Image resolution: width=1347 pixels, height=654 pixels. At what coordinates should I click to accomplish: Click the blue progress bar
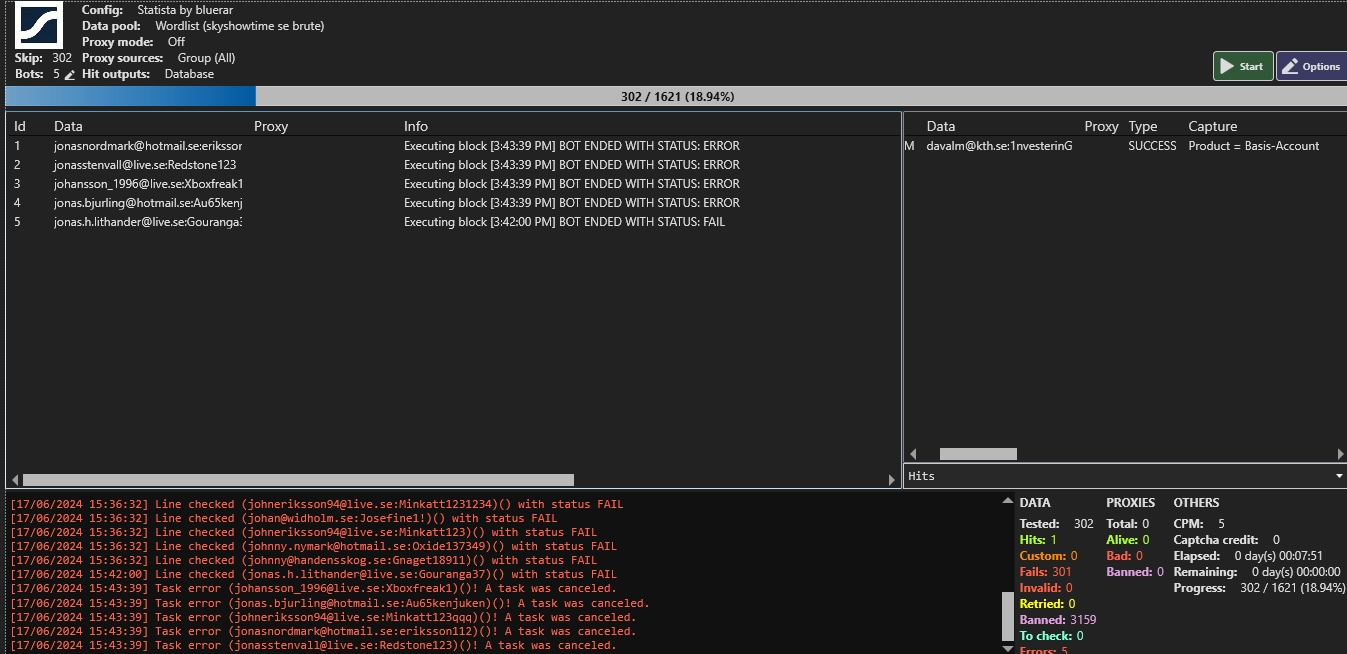[x=130, y=96]
